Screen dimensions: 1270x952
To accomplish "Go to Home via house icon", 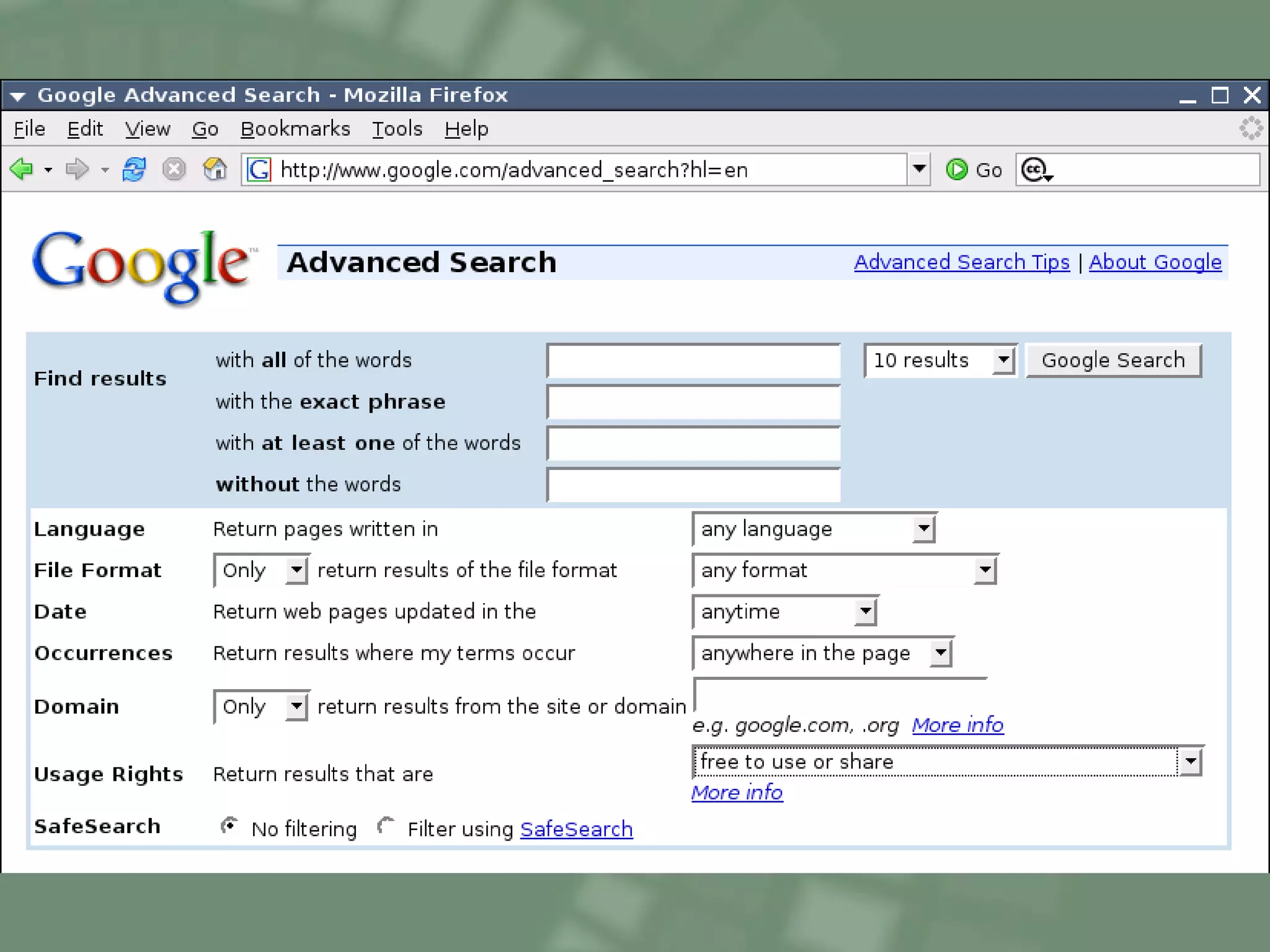I will point(215,169).
